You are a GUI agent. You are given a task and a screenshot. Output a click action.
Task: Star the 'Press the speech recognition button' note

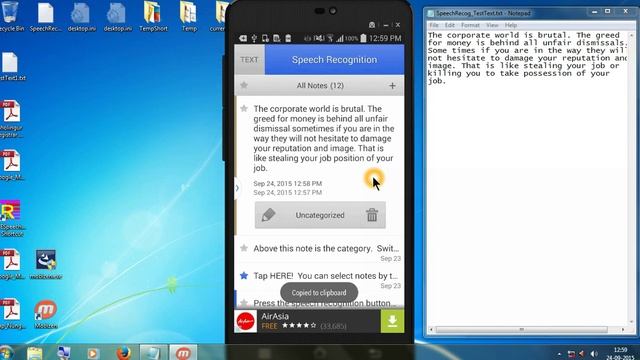tap(244, 303)
